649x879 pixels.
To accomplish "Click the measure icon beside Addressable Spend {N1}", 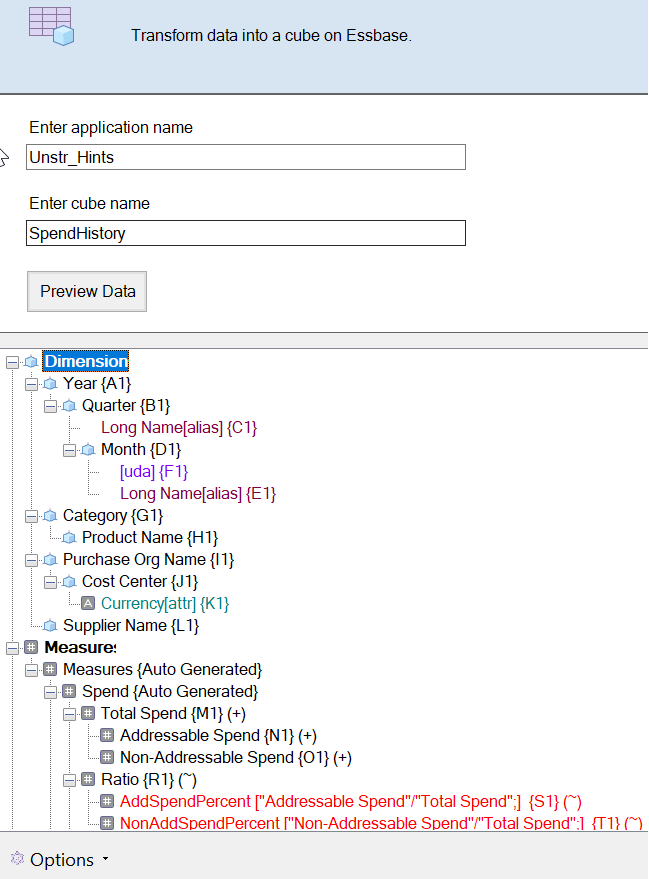I will pyautogui.click(x=107, y=735).
